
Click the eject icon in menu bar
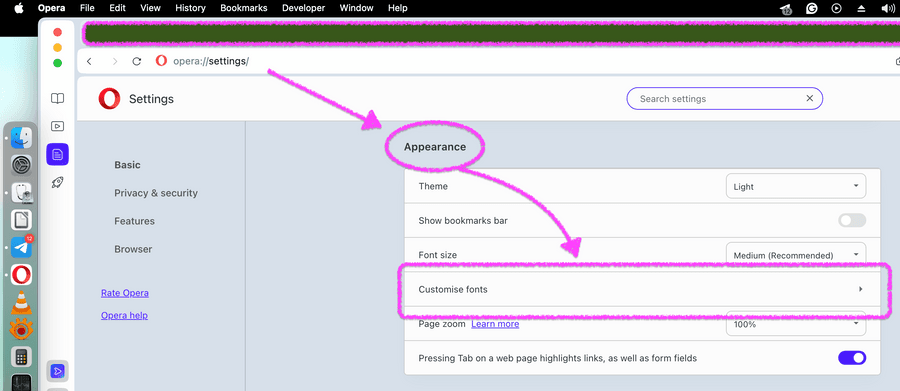[x=861, y=8]
